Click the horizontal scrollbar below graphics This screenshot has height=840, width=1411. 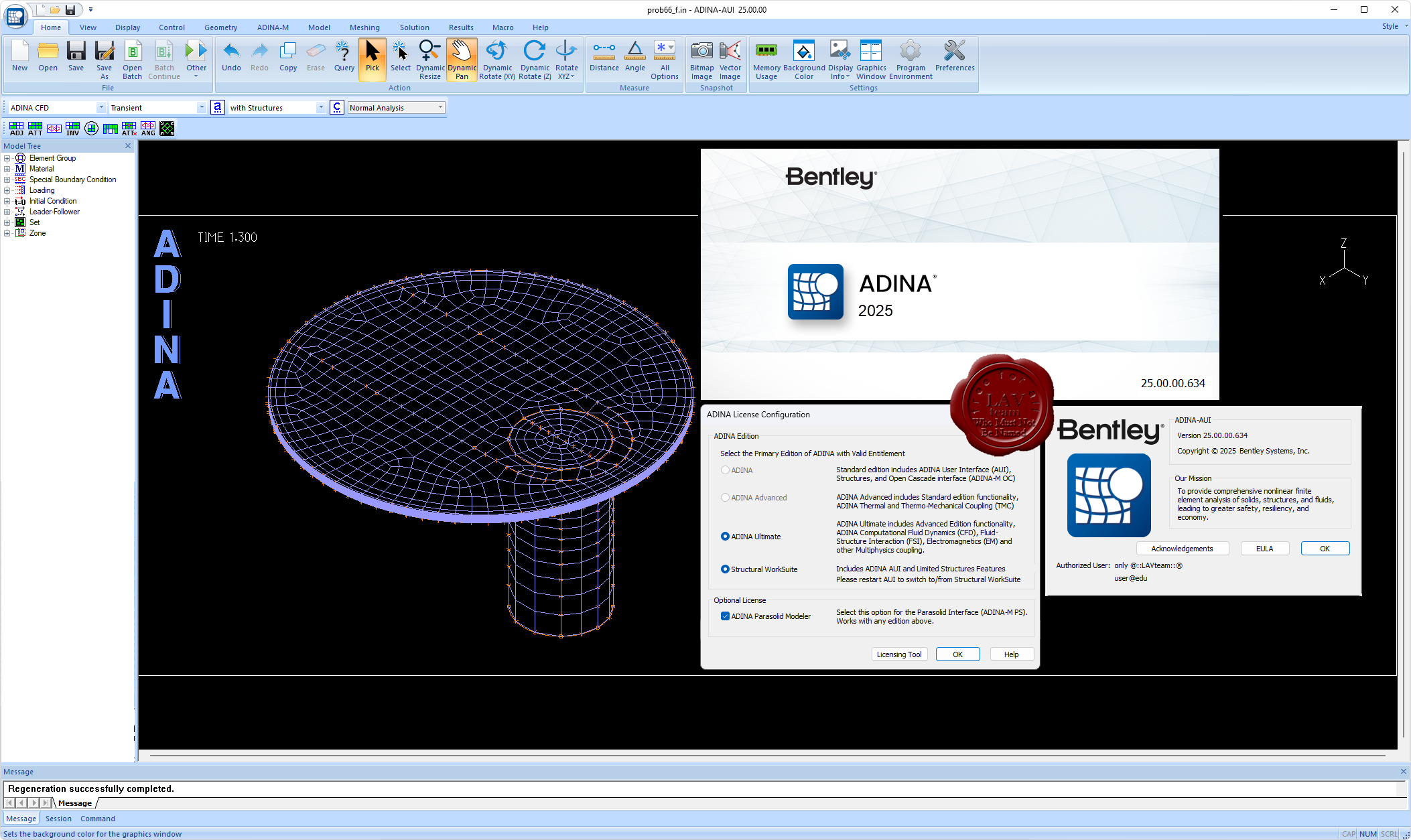tap(767, 756)
